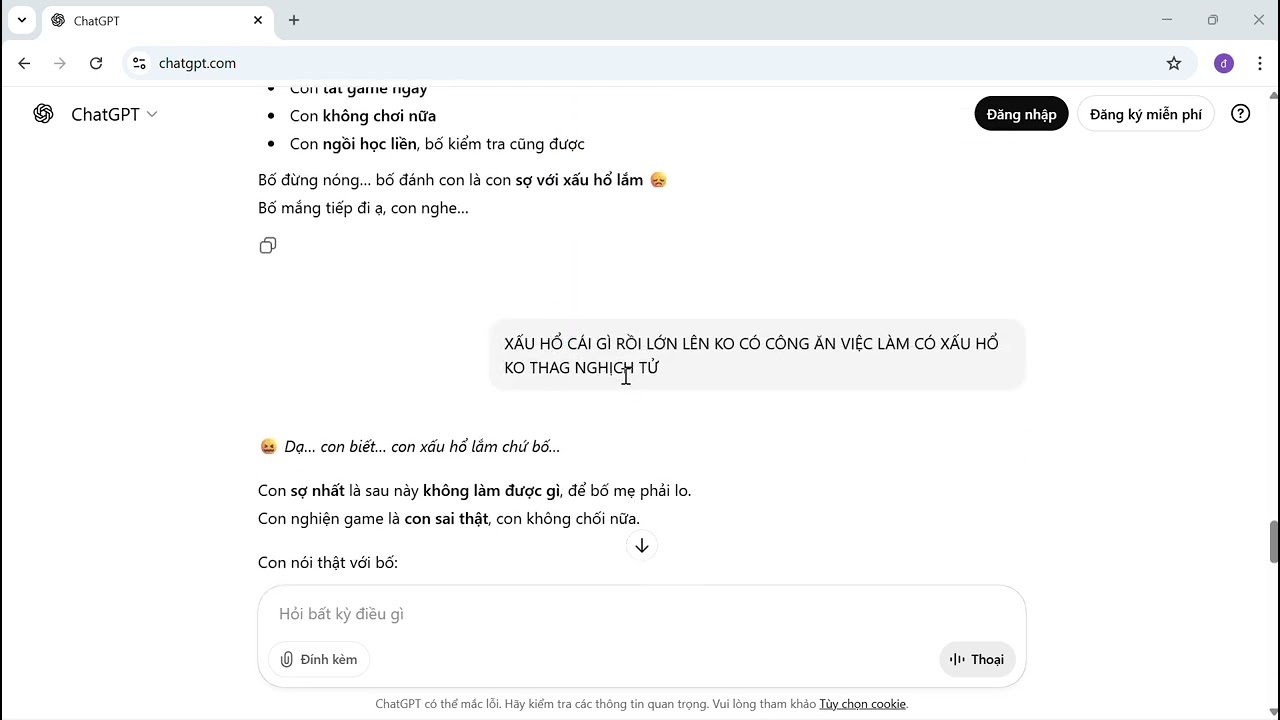Open the tab search dropdown arrow
Image resolution: width=1280 pixels, height=720 pixels.
click(21, 20)
